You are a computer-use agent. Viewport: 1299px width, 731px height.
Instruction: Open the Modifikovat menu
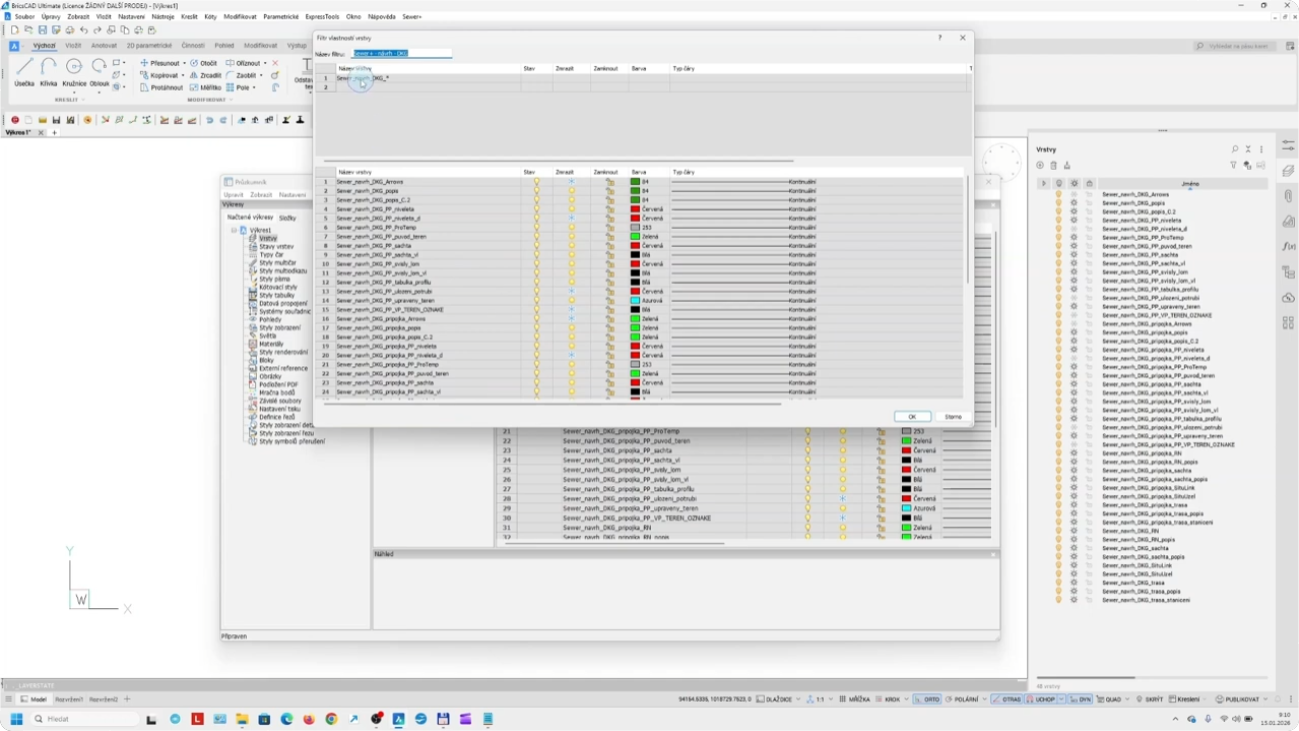(239, 17)
